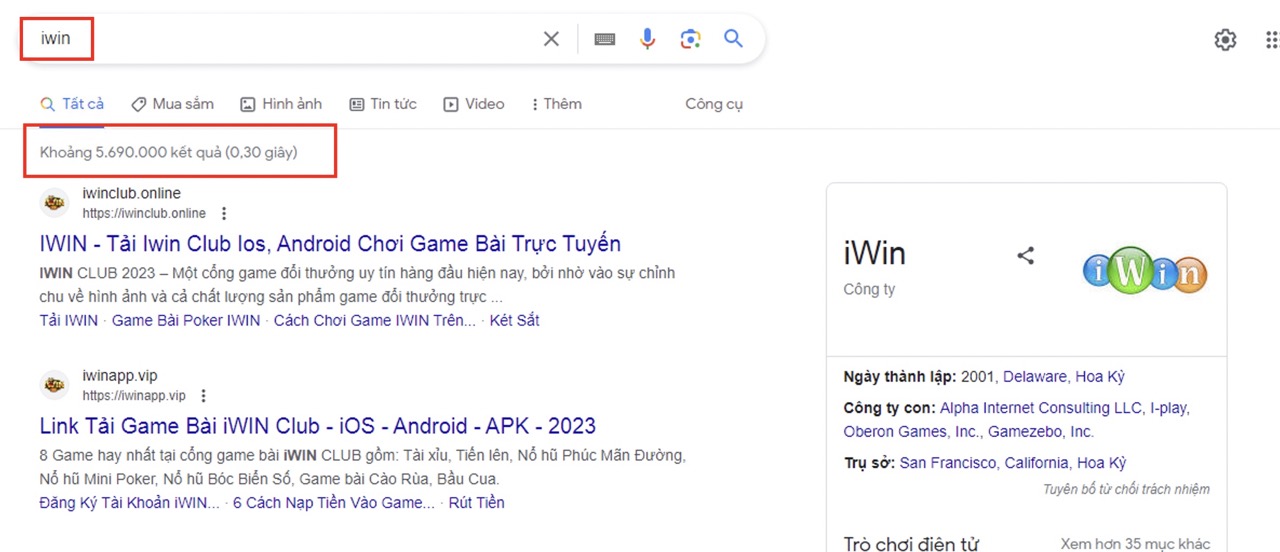
Task: Switch to the Hình ảnh tab
Action: point(281,104)
